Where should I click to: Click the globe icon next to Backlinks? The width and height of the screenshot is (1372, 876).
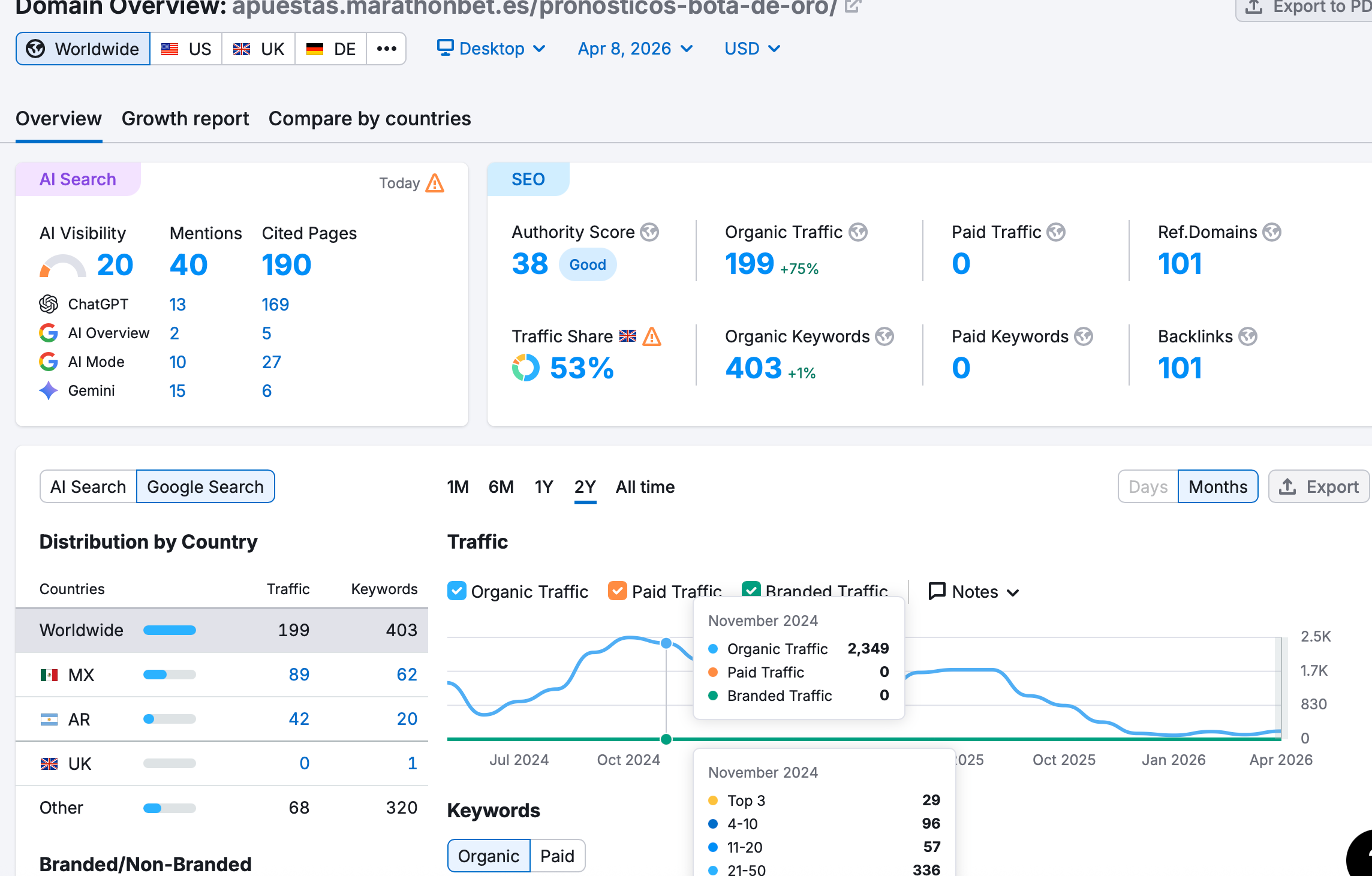pyautogui.click(x=1248, y=336)
